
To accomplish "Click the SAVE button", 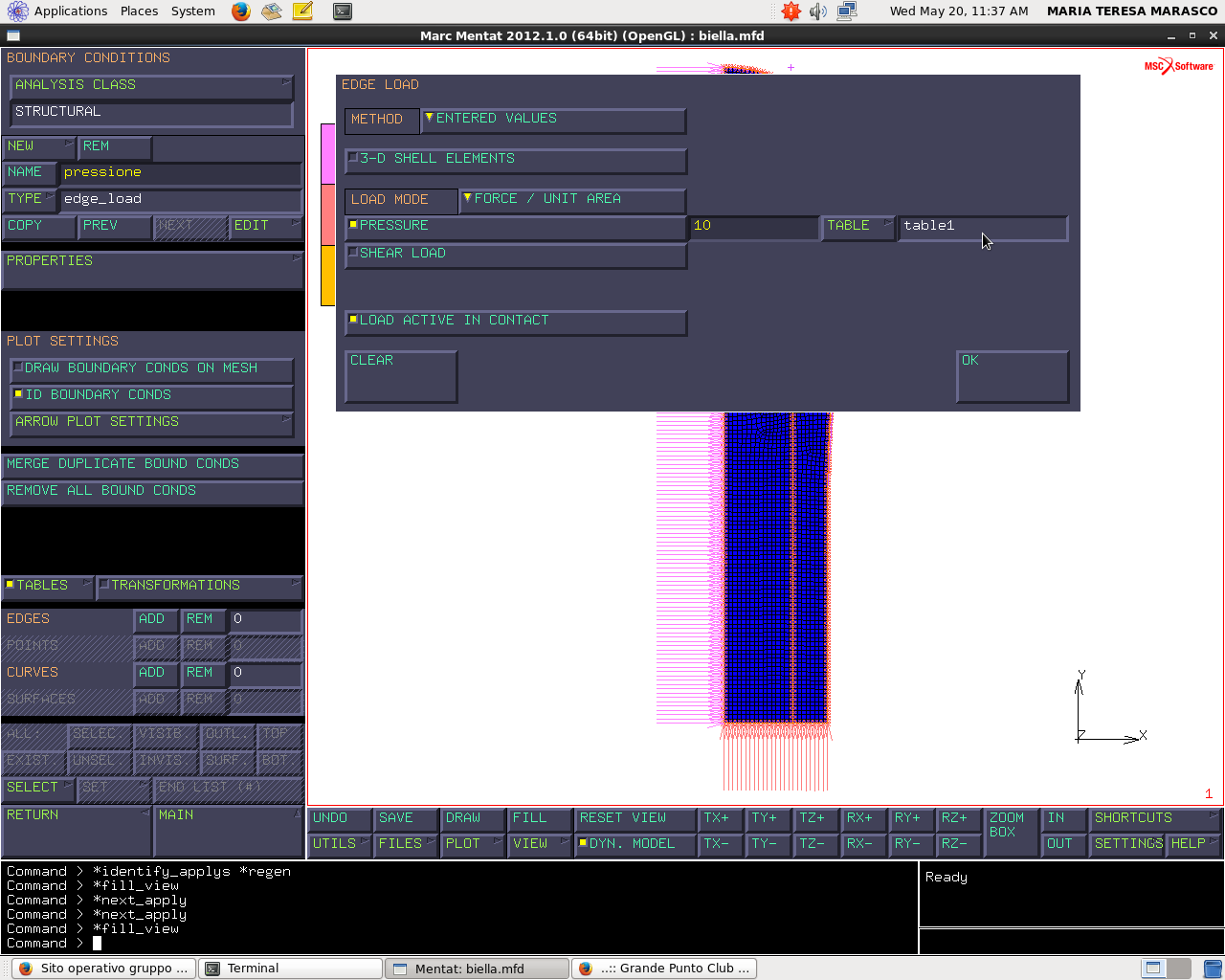I will (x=407, y=818).
